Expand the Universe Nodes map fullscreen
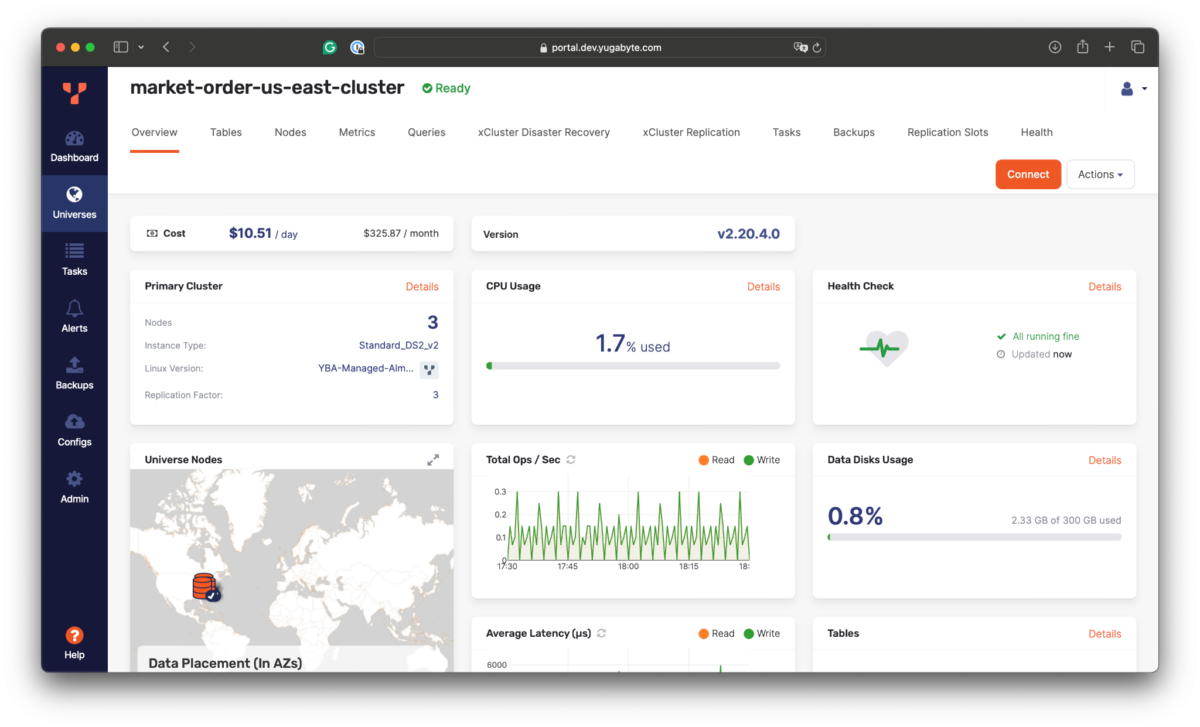1200x727 pixels. (433, 460)
